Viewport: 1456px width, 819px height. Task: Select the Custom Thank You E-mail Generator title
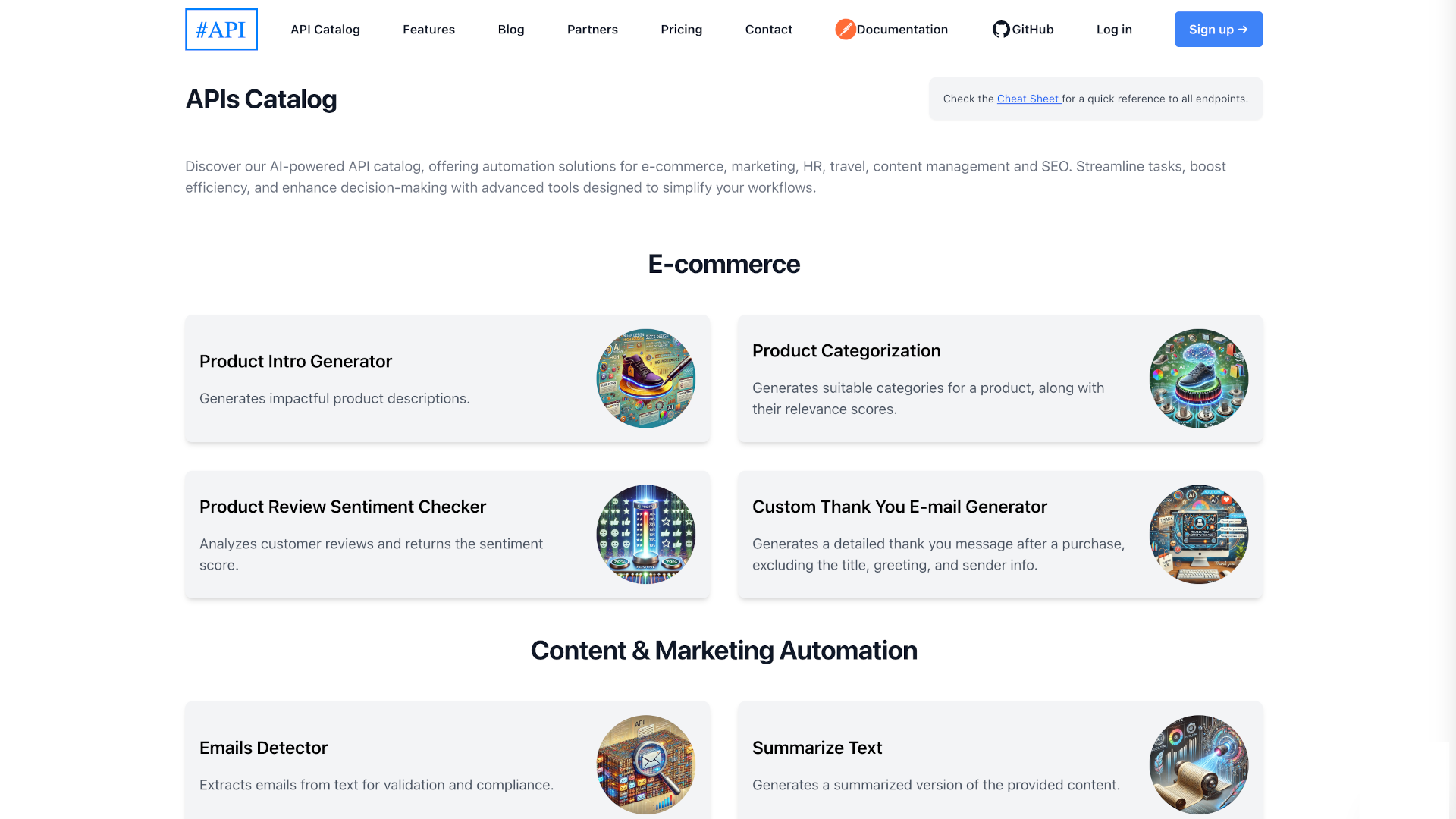(x=899, y=507)
